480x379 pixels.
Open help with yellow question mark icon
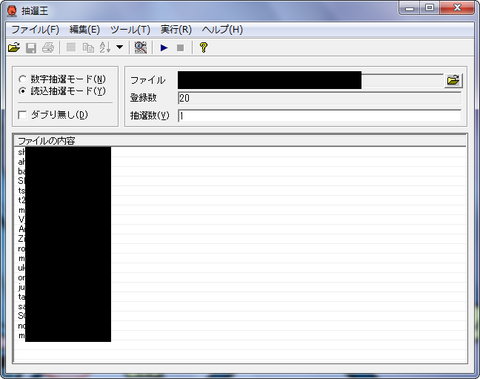point(203,48)
